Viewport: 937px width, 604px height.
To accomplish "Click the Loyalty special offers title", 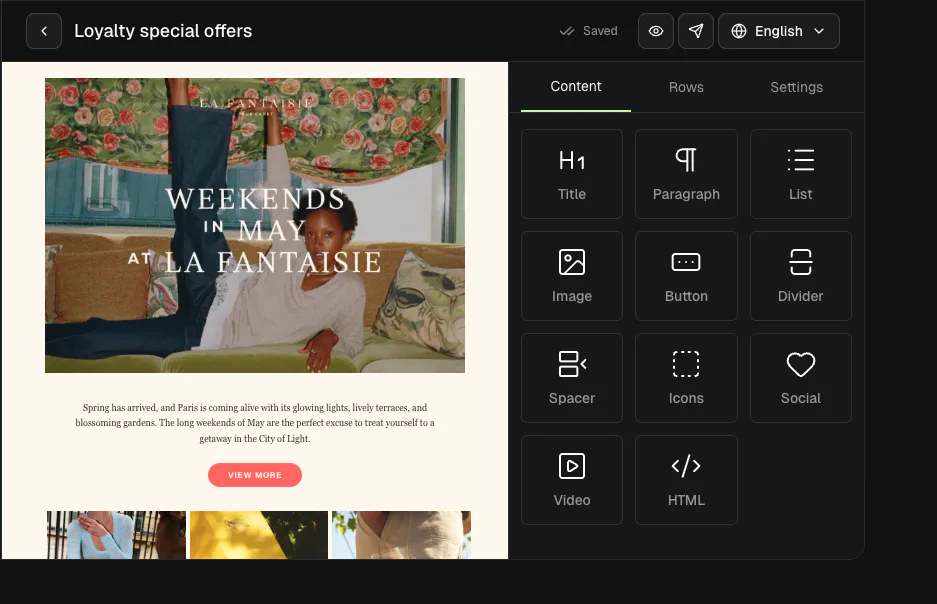I will tap(163, 31).
